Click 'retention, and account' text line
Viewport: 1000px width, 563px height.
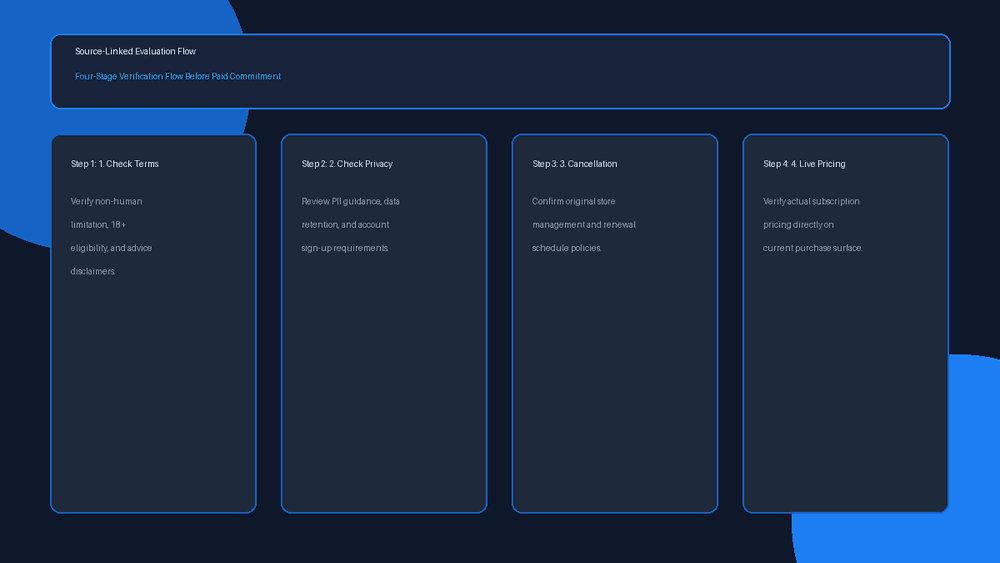(345, 224)
